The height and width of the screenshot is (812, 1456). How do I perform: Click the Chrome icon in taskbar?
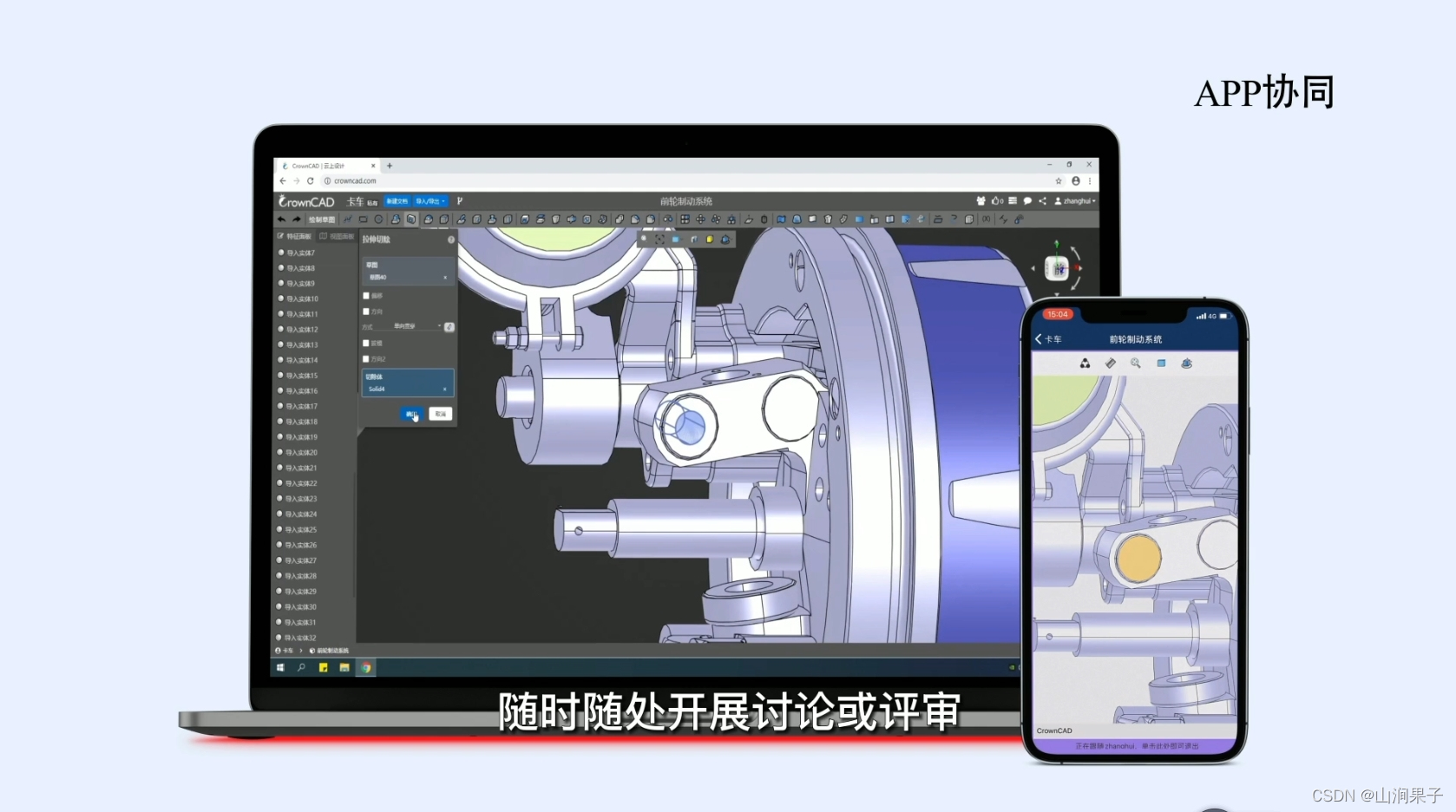pos(366,668)
